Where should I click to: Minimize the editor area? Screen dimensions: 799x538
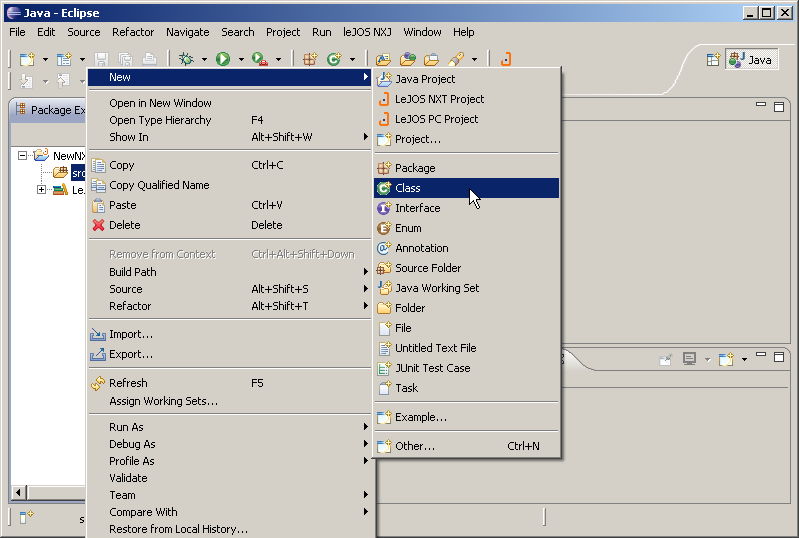coord(761,105)
